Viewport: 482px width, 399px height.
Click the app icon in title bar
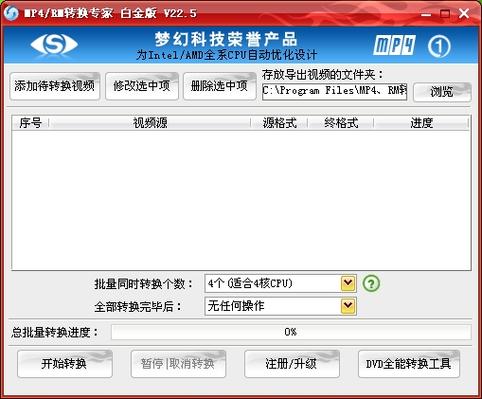point(11,13)
